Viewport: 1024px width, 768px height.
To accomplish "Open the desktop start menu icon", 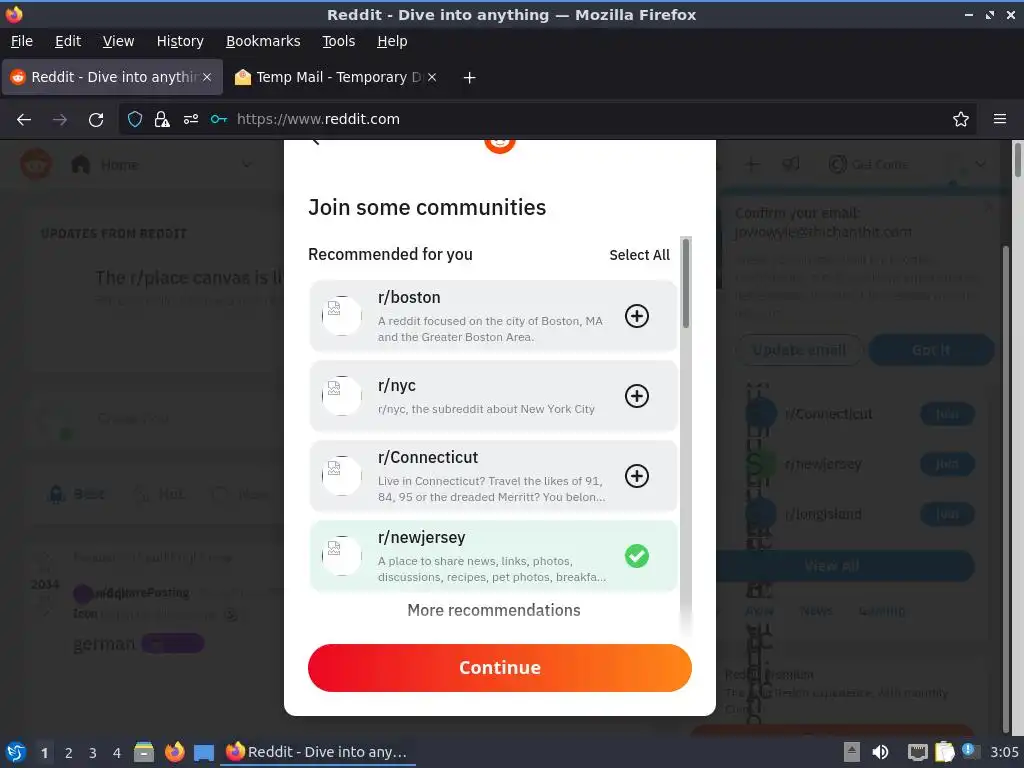I will 16,752.
